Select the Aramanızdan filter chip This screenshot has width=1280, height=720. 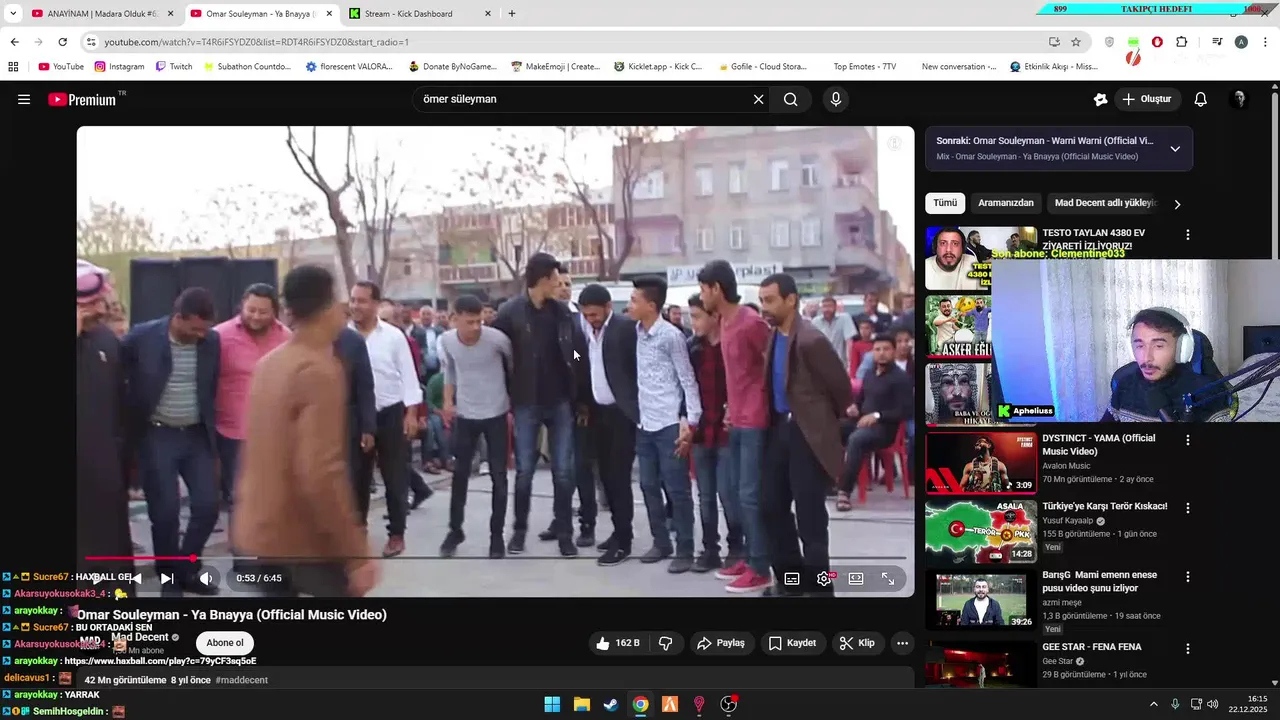(x=1006, y=203)
